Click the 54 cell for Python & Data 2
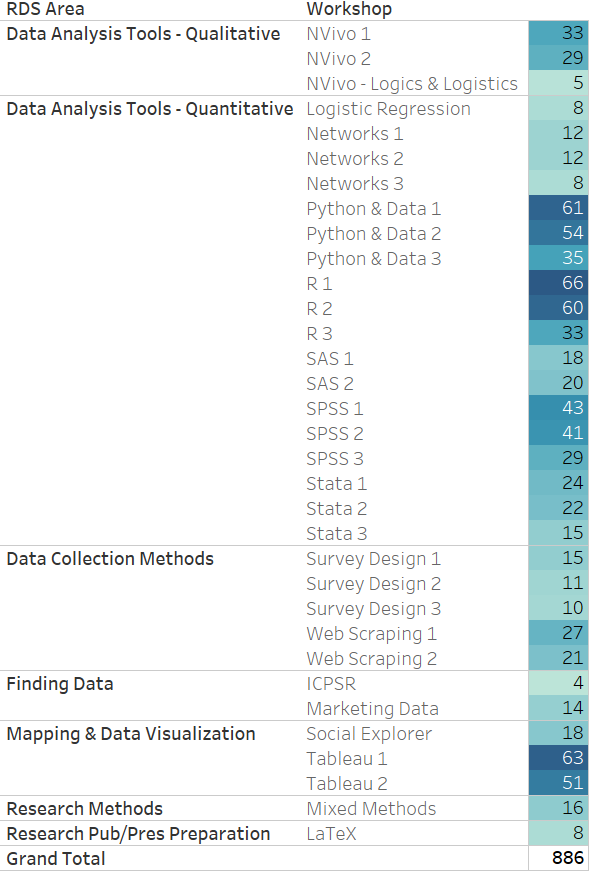 click(558, 233)
